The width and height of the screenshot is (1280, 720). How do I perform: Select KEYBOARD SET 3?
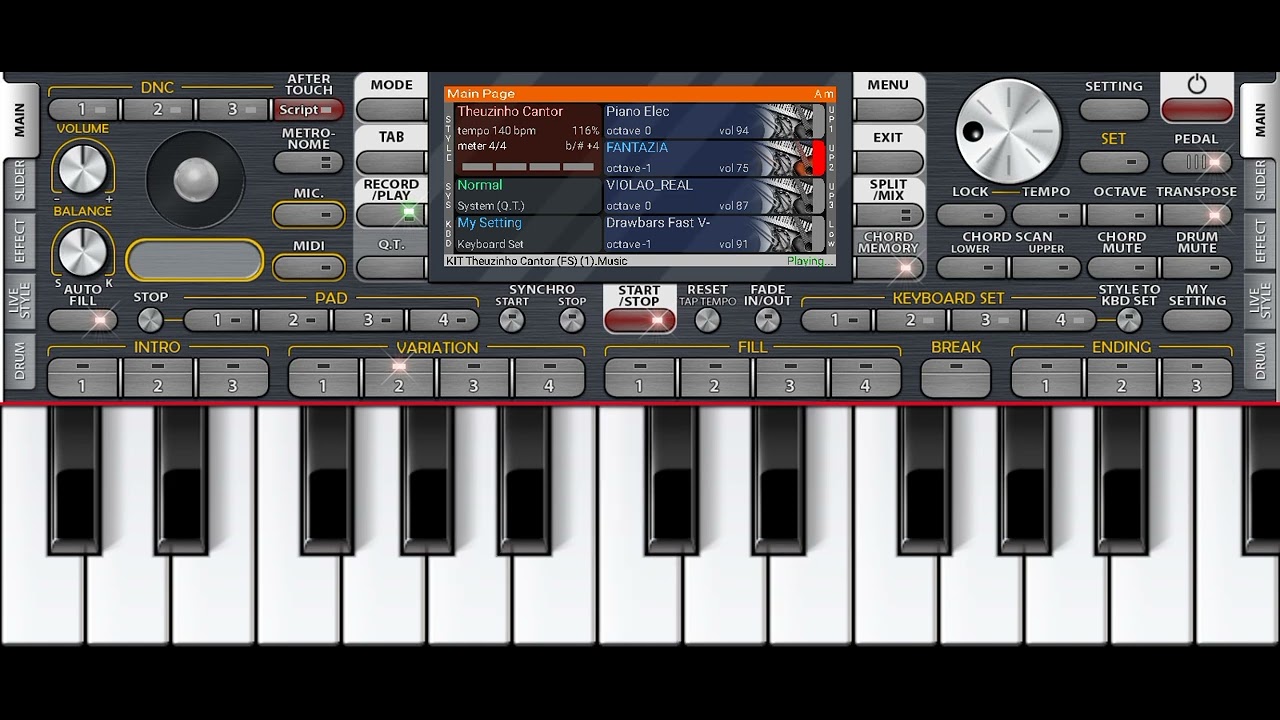(986, 320)
